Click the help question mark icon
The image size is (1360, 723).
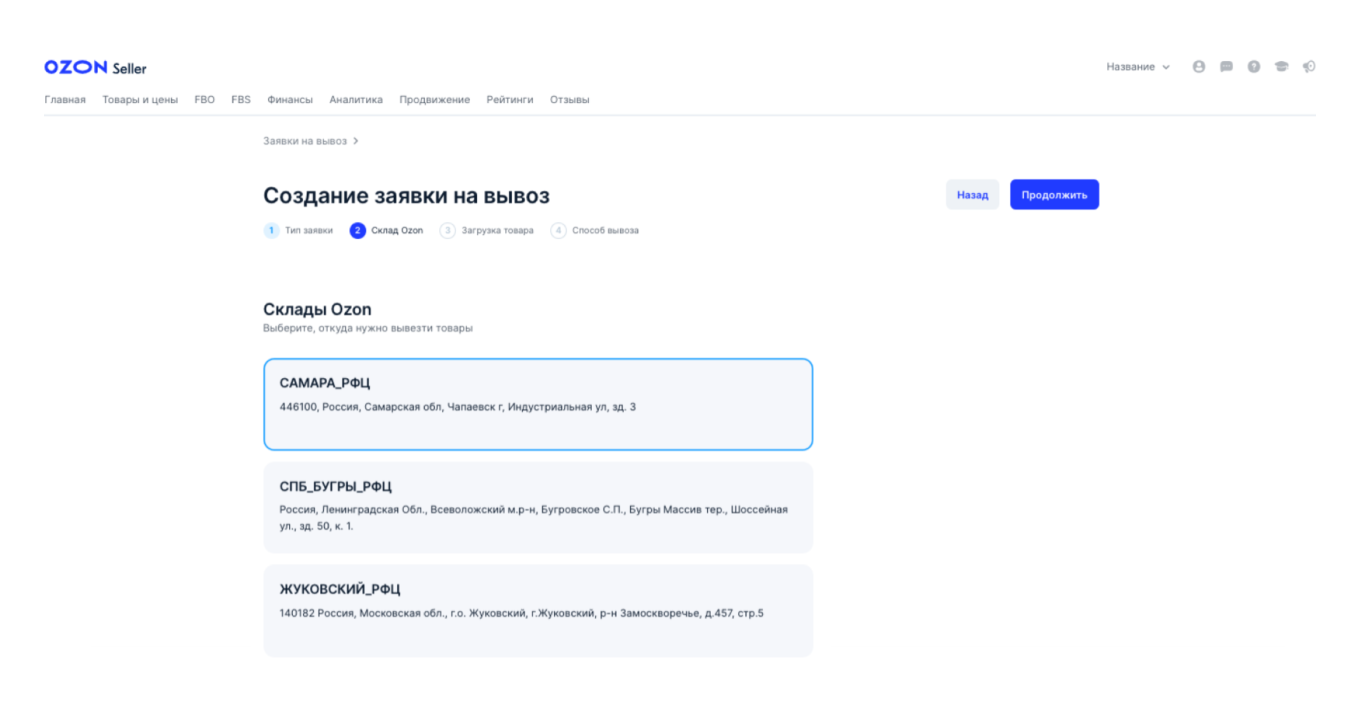[1253, 67]
